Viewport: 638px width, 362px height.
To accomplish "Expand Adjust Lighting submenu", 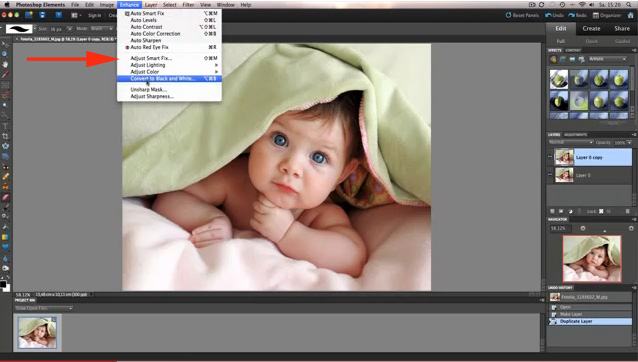I will click(169, 65).
